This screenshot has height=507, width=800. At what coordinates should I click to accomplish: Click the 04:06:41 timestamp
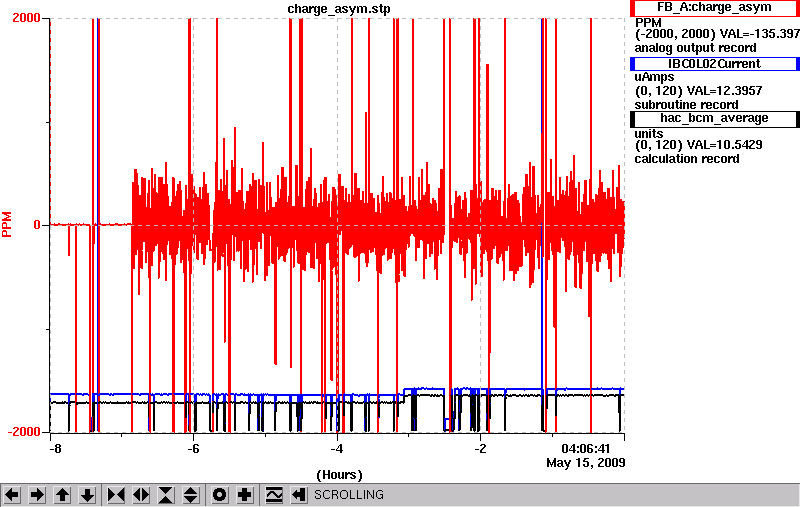click(586, 449)
